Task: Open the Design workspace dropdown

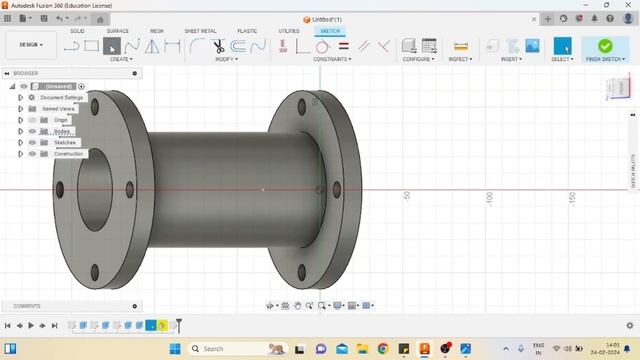Action: click(31, 45)
